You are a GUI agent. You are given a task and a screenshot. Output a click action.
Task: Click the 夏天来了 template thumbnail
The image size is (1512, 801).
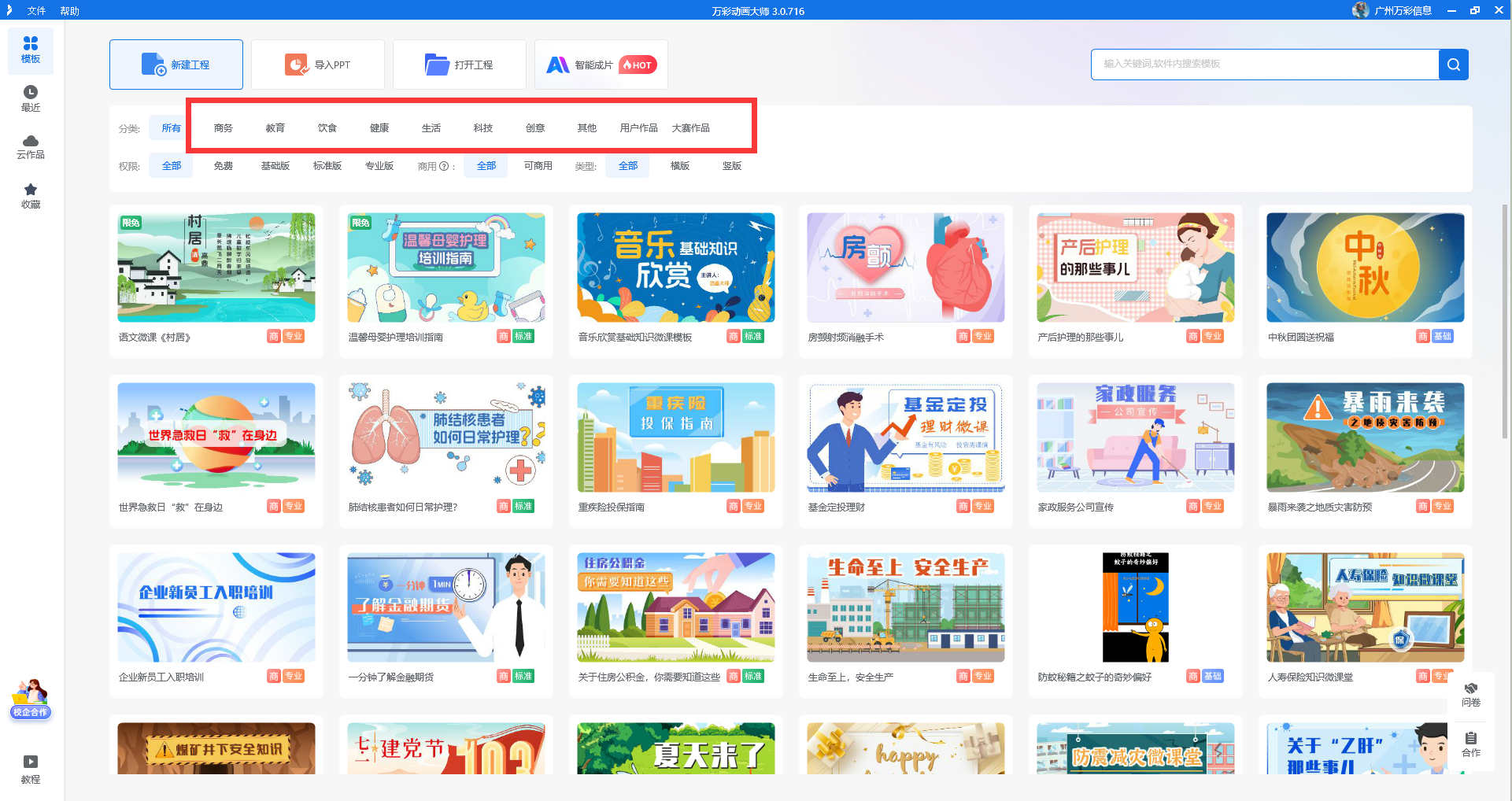pyautogui.click(x=676, y=748)
